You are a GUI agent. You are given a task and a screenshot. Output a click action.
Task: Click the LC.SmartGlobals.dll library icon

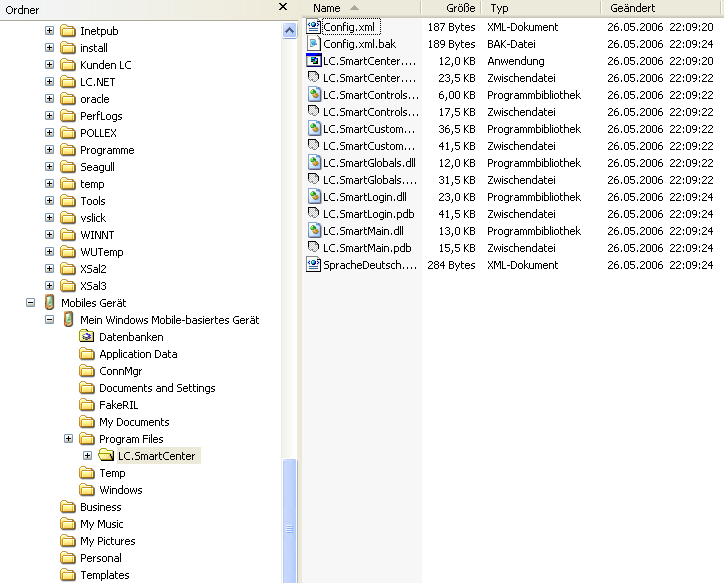pyautogui.click(x=314, y=163)
